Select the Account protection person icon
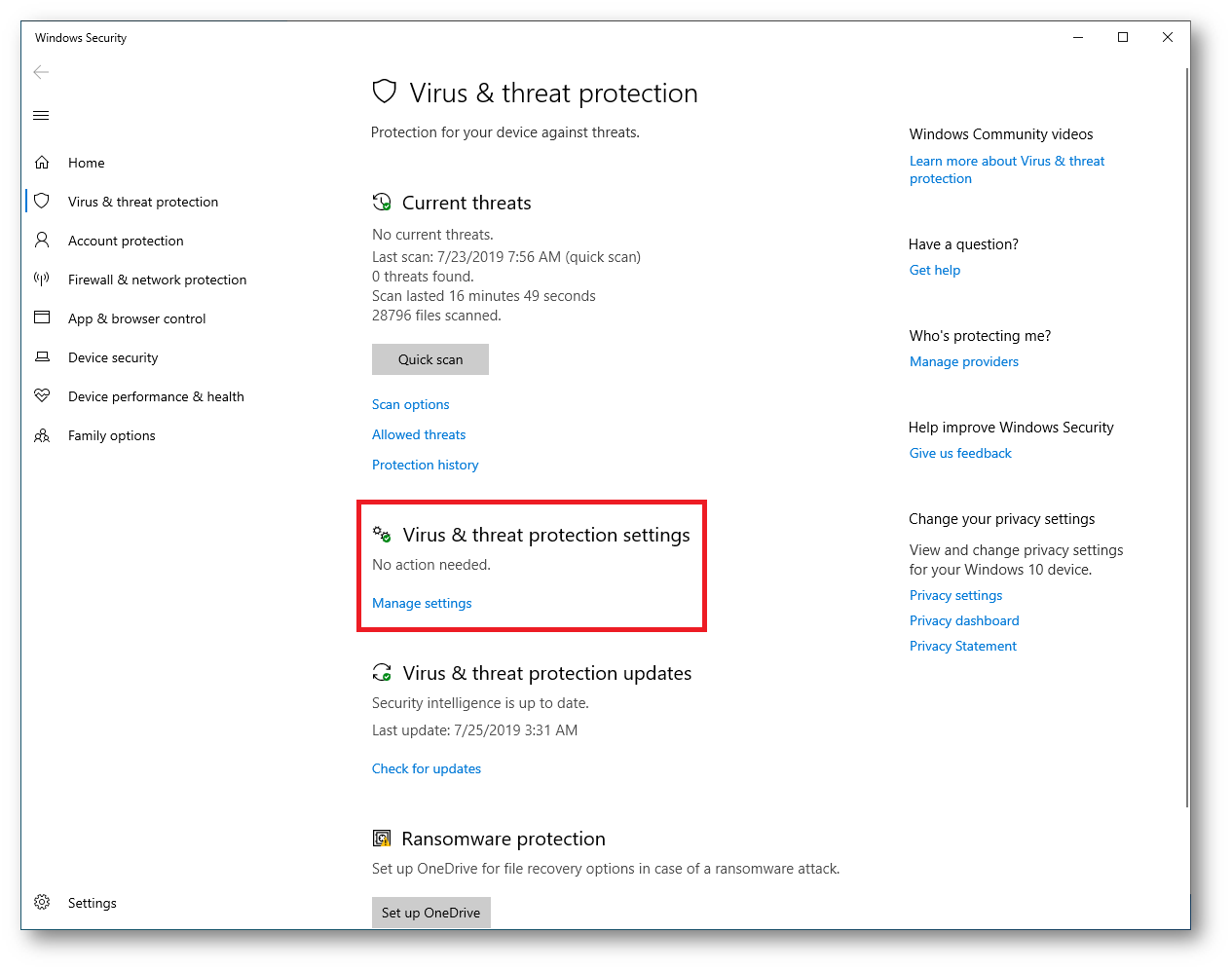Viewport: 1232px width, 971px height. [42, 240]
